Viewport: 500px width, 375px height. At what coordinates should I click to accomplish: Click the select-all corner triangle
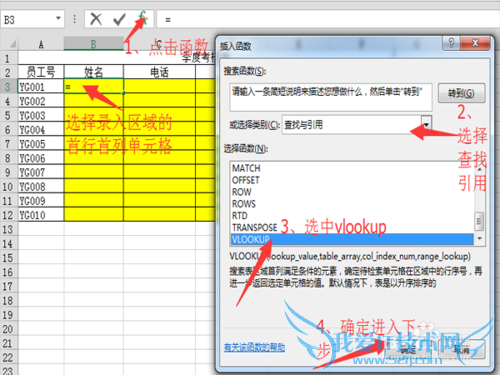[x=13, y=44]
